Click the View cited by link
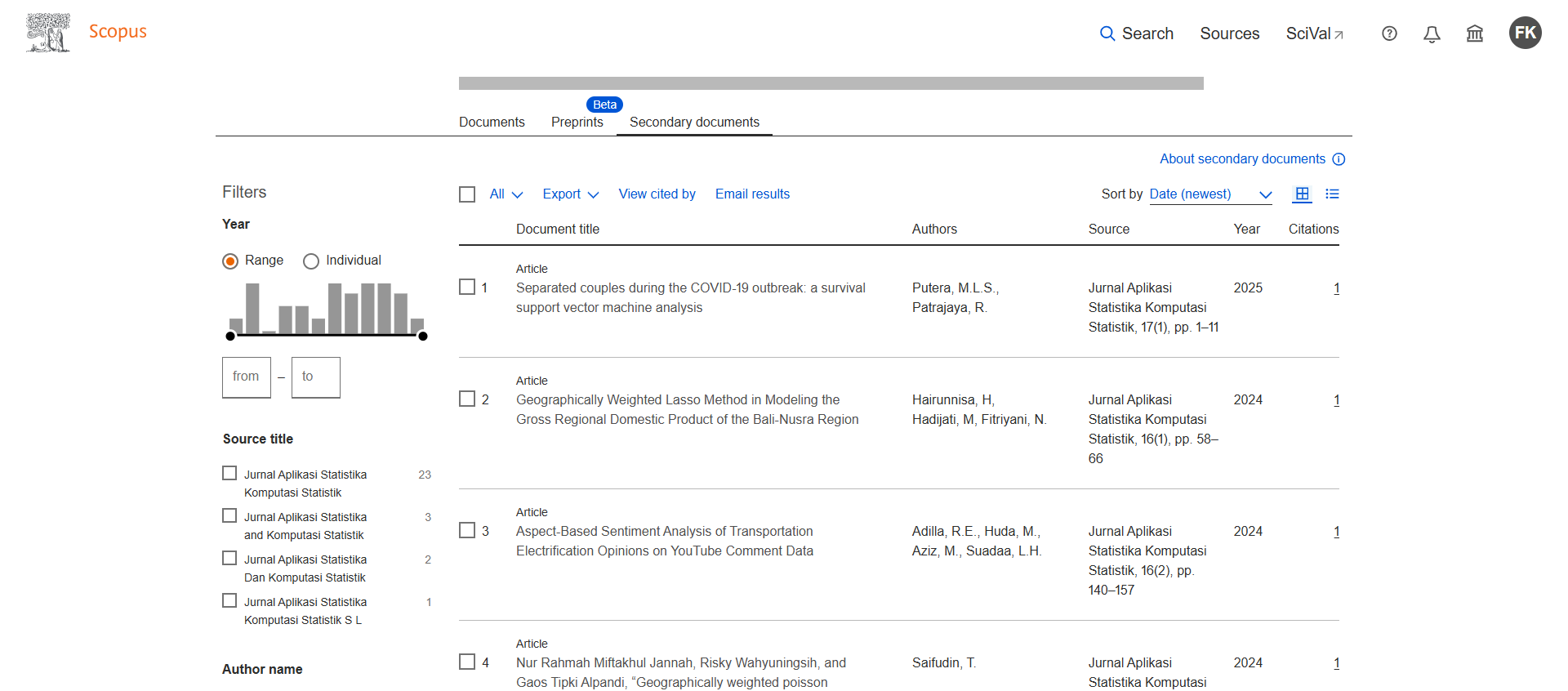 pyautogui.click(x=657, y=194)
